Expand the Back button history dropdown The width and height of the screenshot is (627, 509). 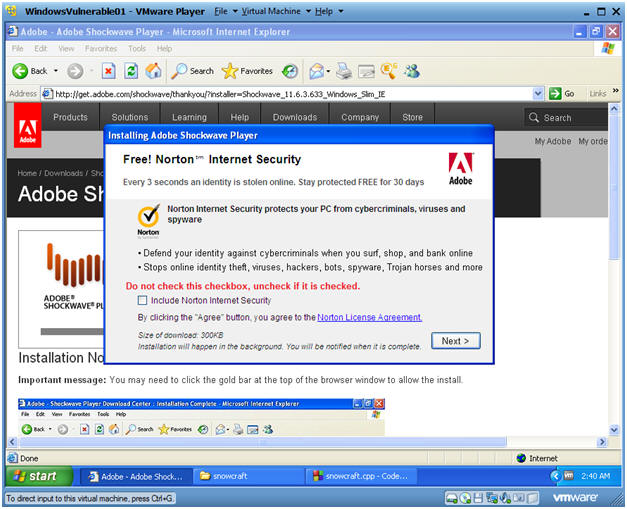point(56,71)
